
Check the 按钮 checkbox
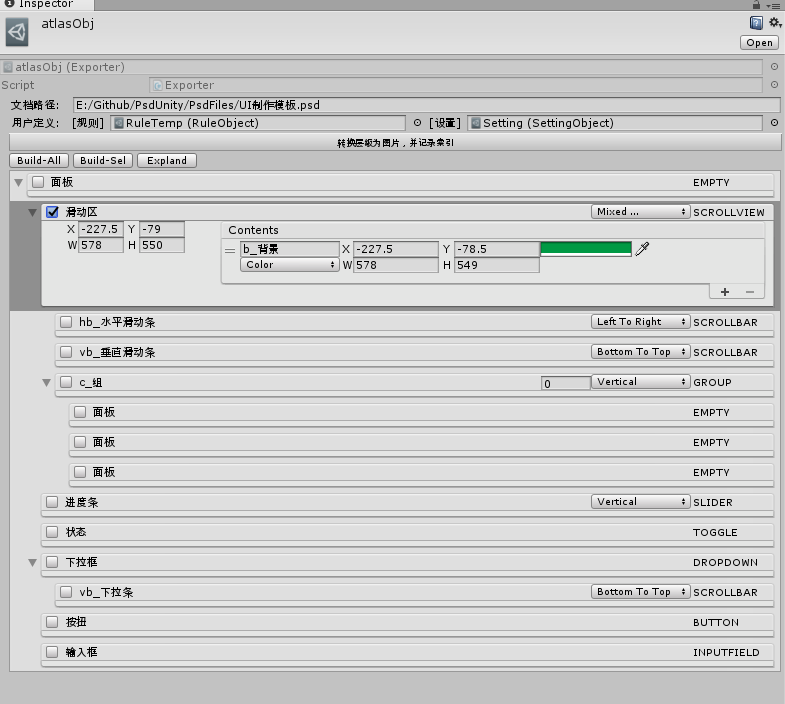[x=52, y=622]
